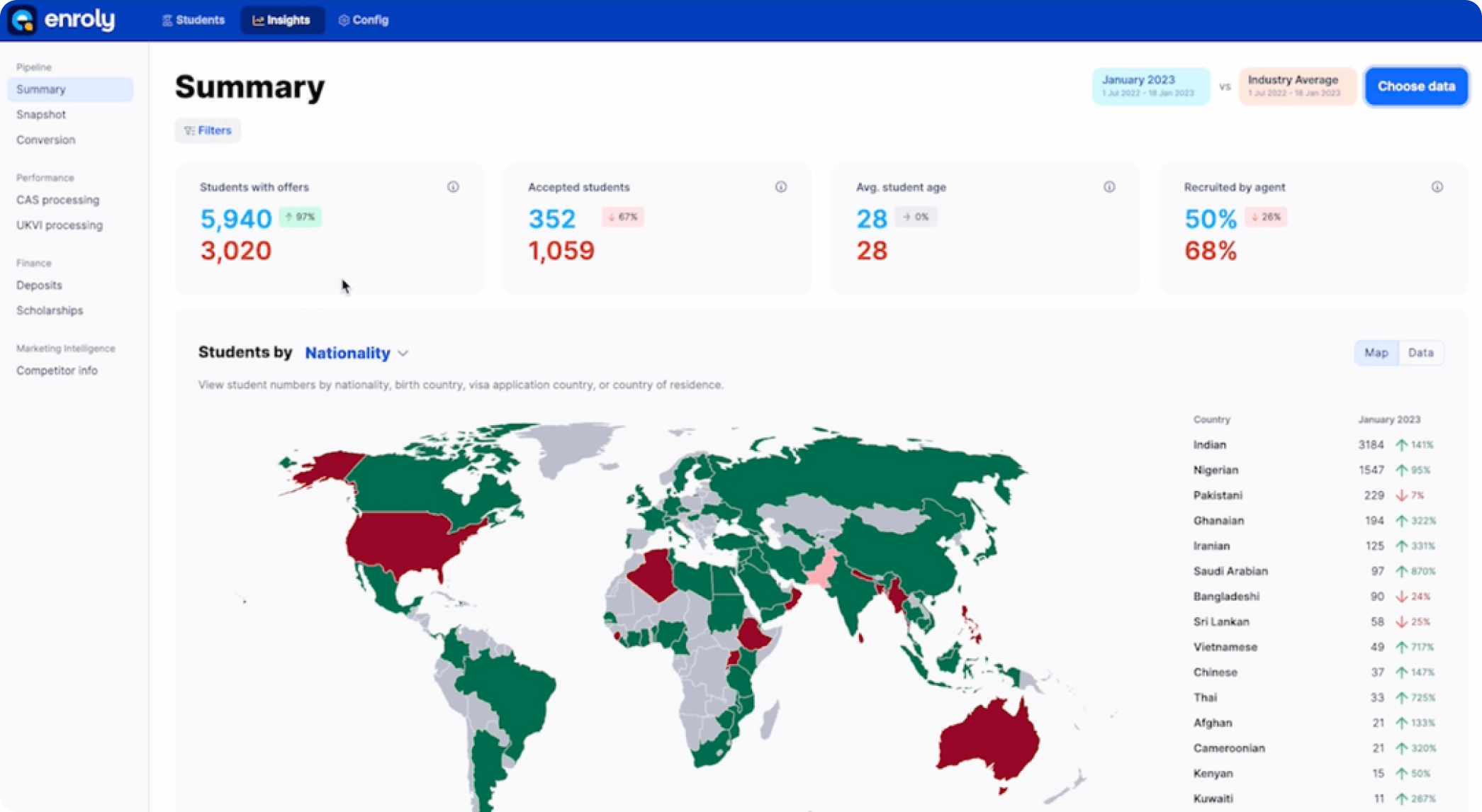Switch to Data view toggle
The height and width of the screenshot is (812, 1482).
pyautogui.click(x=1420, y=353)
